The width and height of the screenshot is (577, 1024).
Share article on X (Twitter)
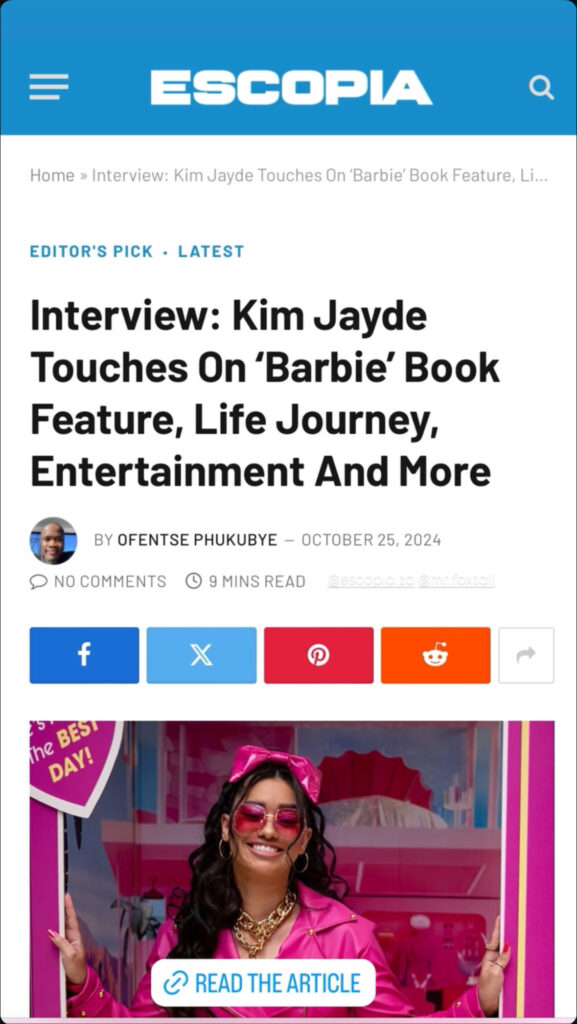click(201, 655)
